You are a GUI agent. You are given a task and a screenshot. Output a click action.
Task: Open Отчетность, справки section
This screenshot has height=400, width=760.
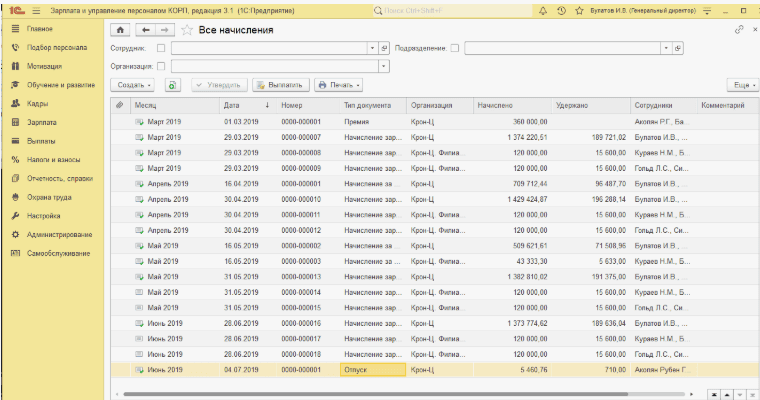(x=52, y=179)
